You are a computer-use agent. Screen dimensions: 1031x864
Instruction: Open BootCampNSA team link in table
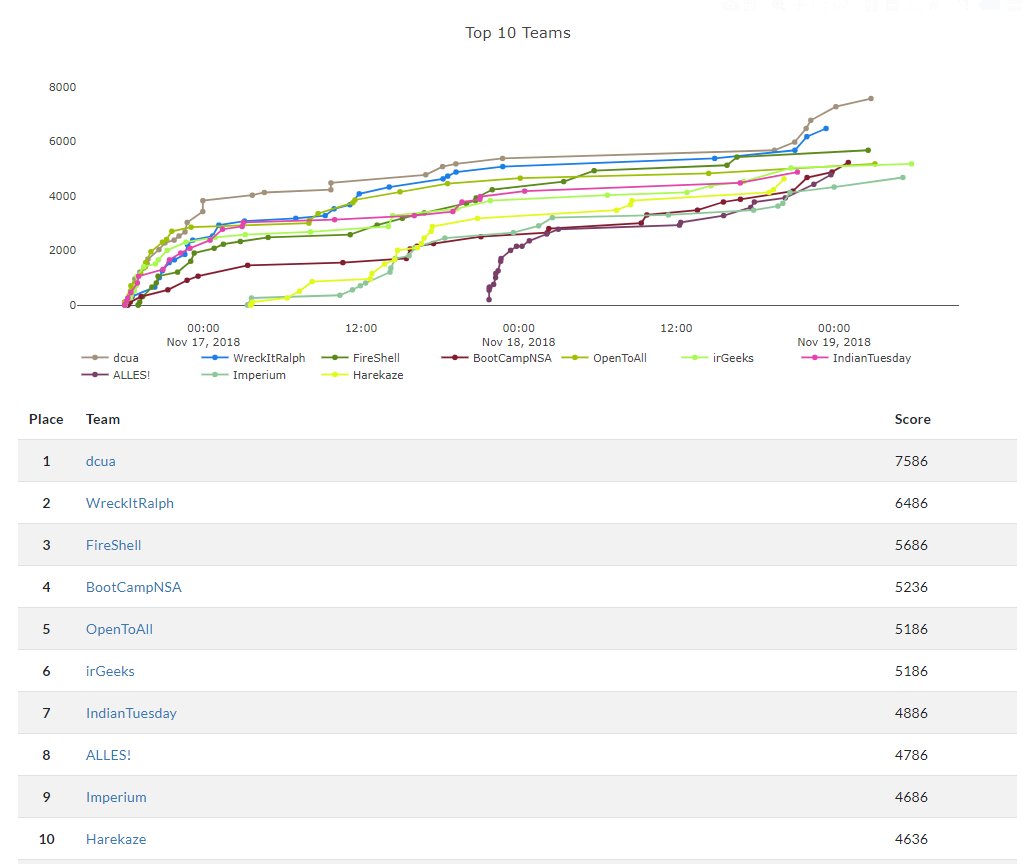pos(133,587)
